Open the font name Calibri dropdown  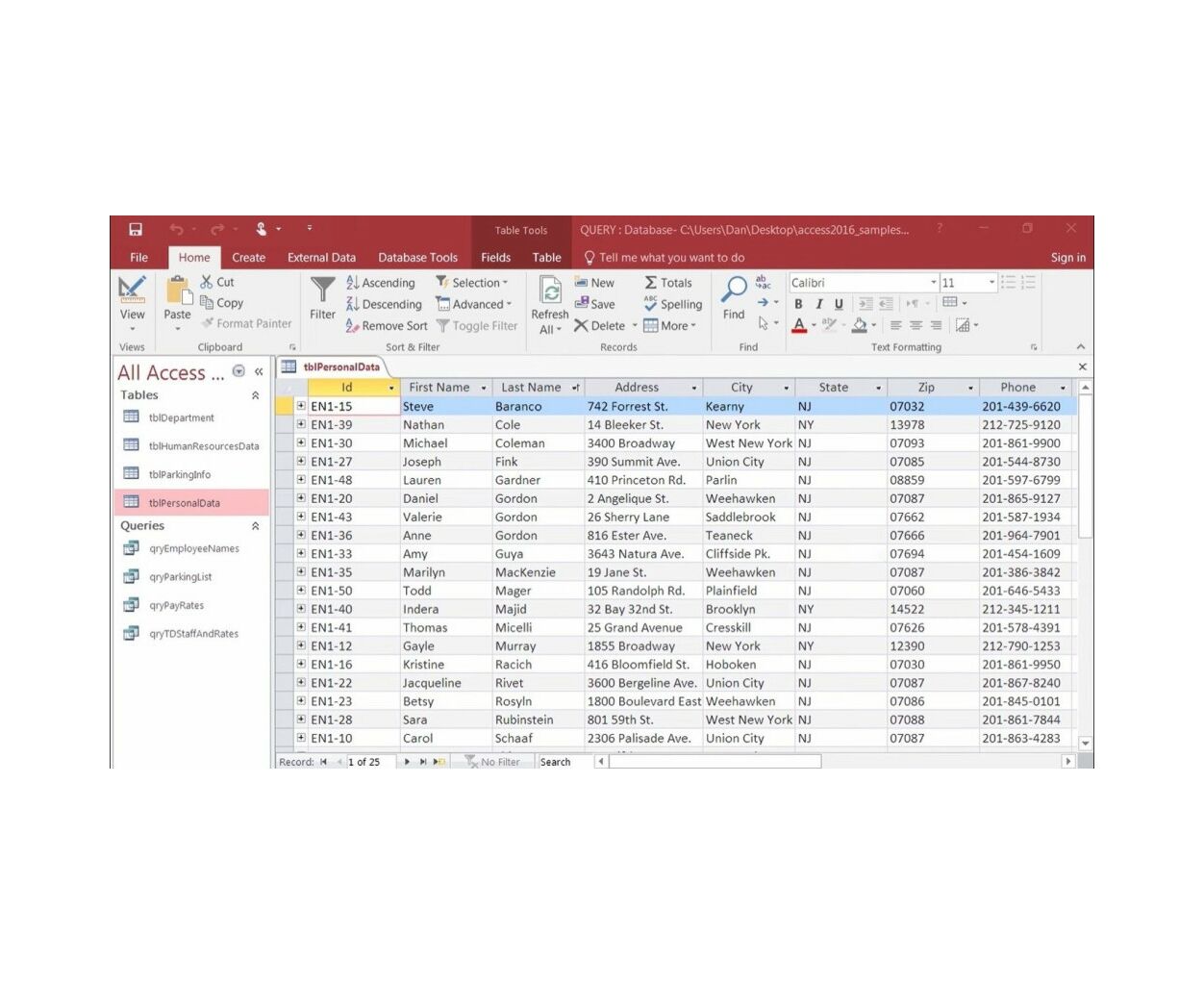934,283
